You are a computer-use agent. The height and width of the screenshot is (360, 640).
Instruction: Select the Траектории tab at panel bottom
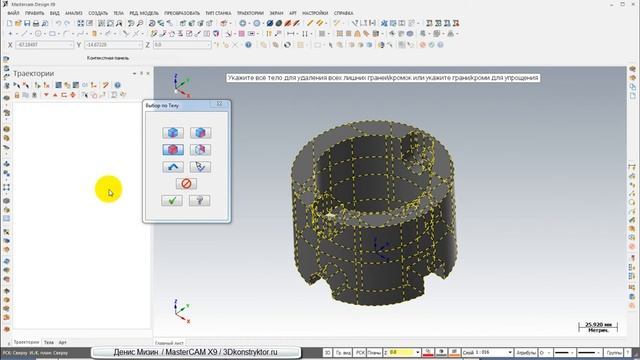pyautogui.click(x=27, y=342)
